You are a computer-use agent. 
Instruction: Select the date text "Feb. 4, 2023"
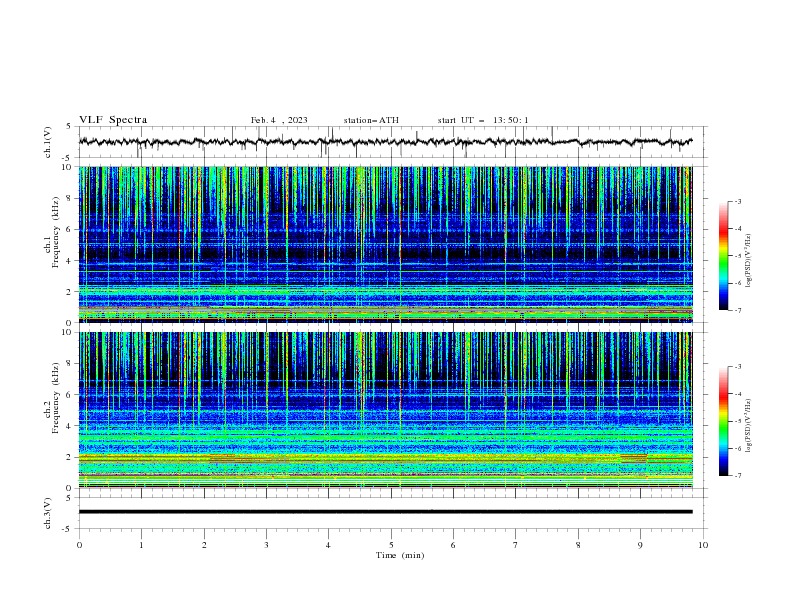[x=279, y=120]
